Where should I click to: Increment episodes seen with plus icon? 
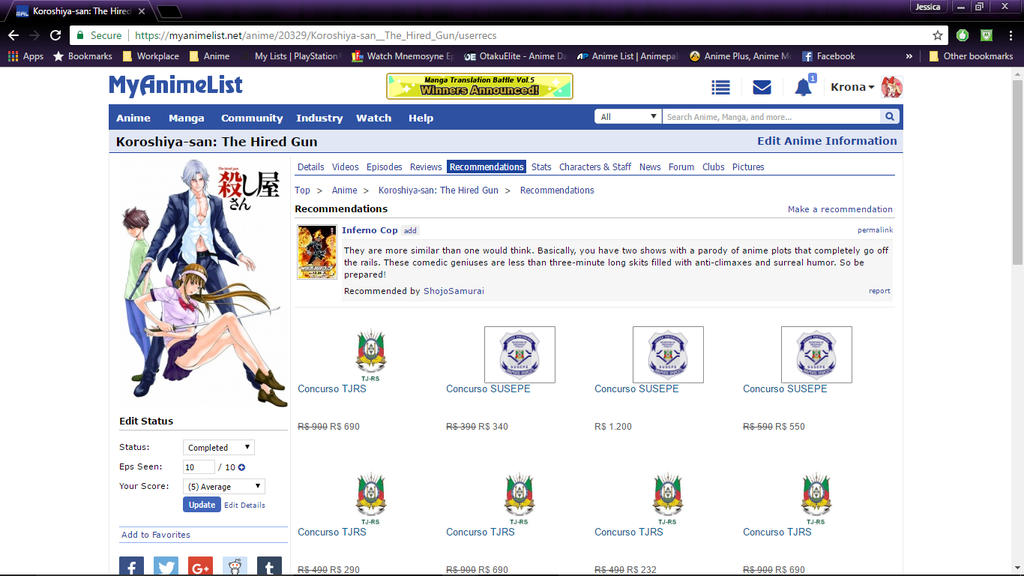[x=242, y=467]
